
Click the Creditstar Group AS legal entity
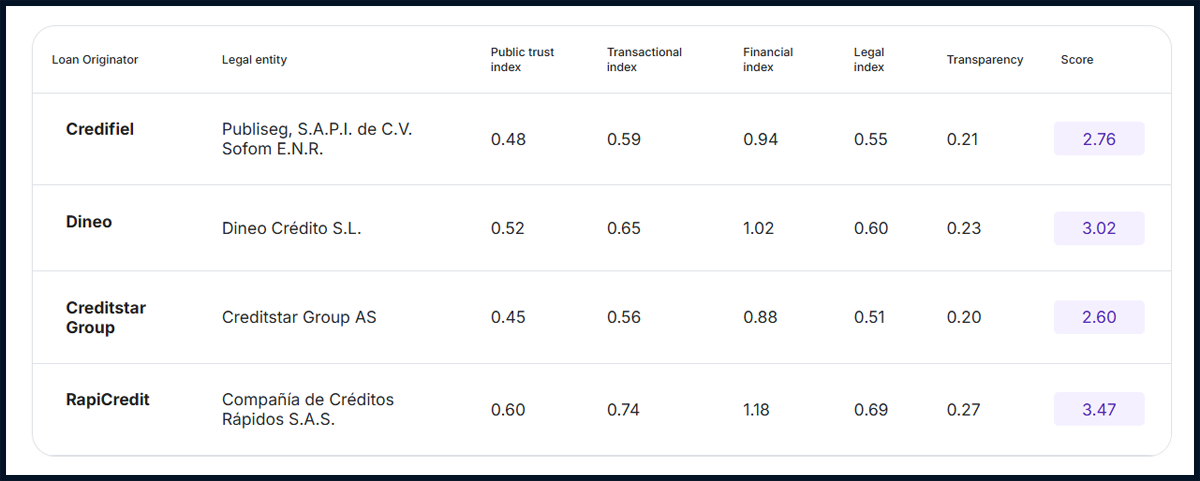pyautogui.click(x=299, y=318)
